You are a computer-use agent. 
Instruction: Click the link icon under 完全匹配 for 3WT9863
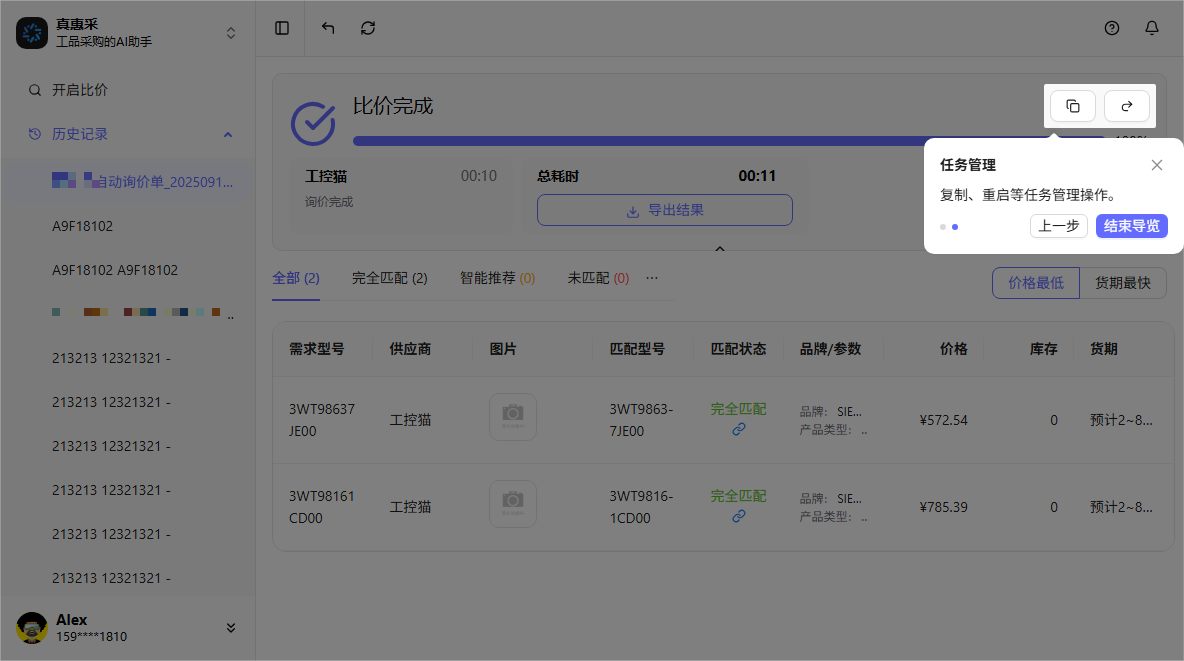point(739,430)
